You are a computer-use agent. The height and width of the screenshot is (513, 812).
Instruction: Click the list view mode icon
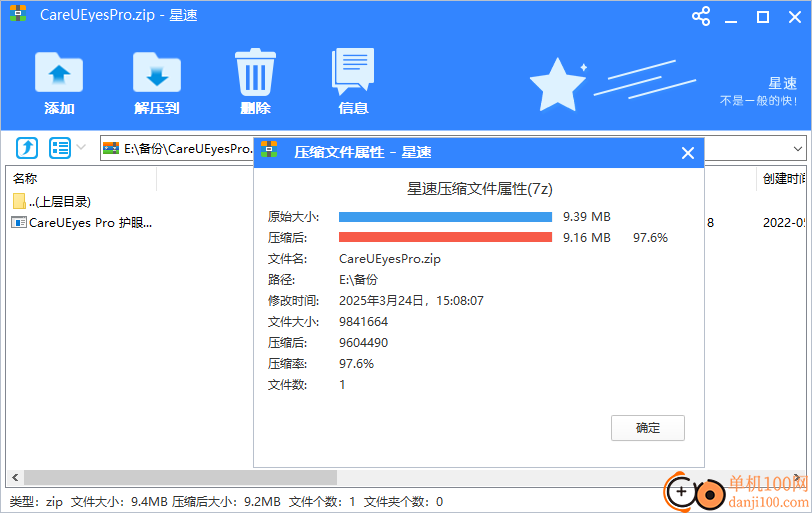(x=60, y=148)
